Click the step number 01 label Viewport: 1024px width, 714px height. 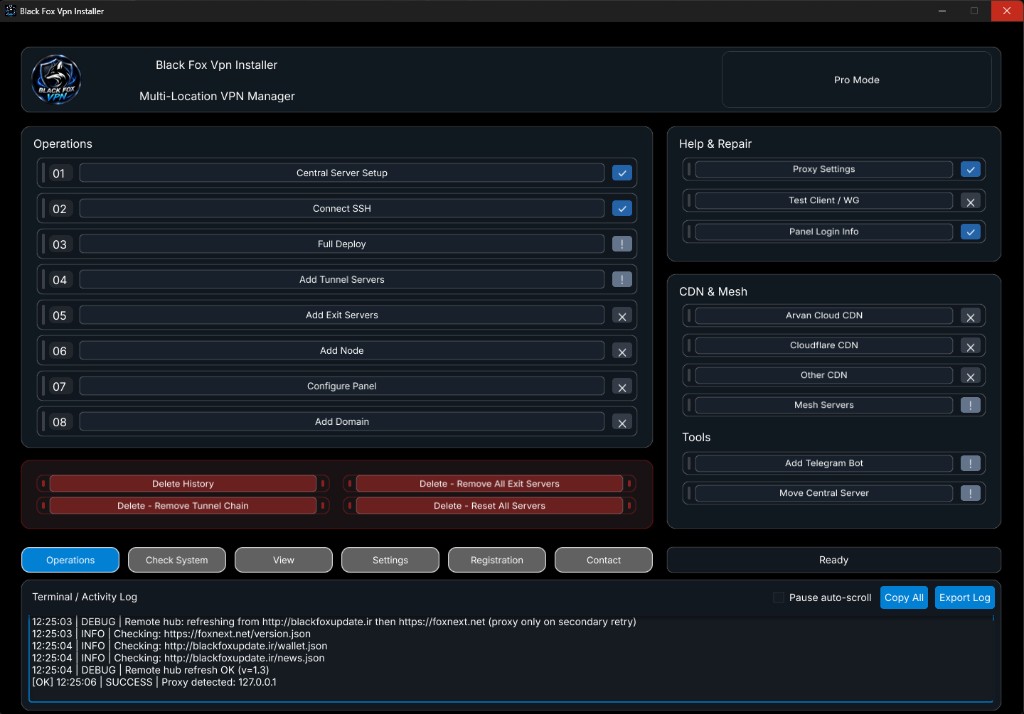click(59, 173)
